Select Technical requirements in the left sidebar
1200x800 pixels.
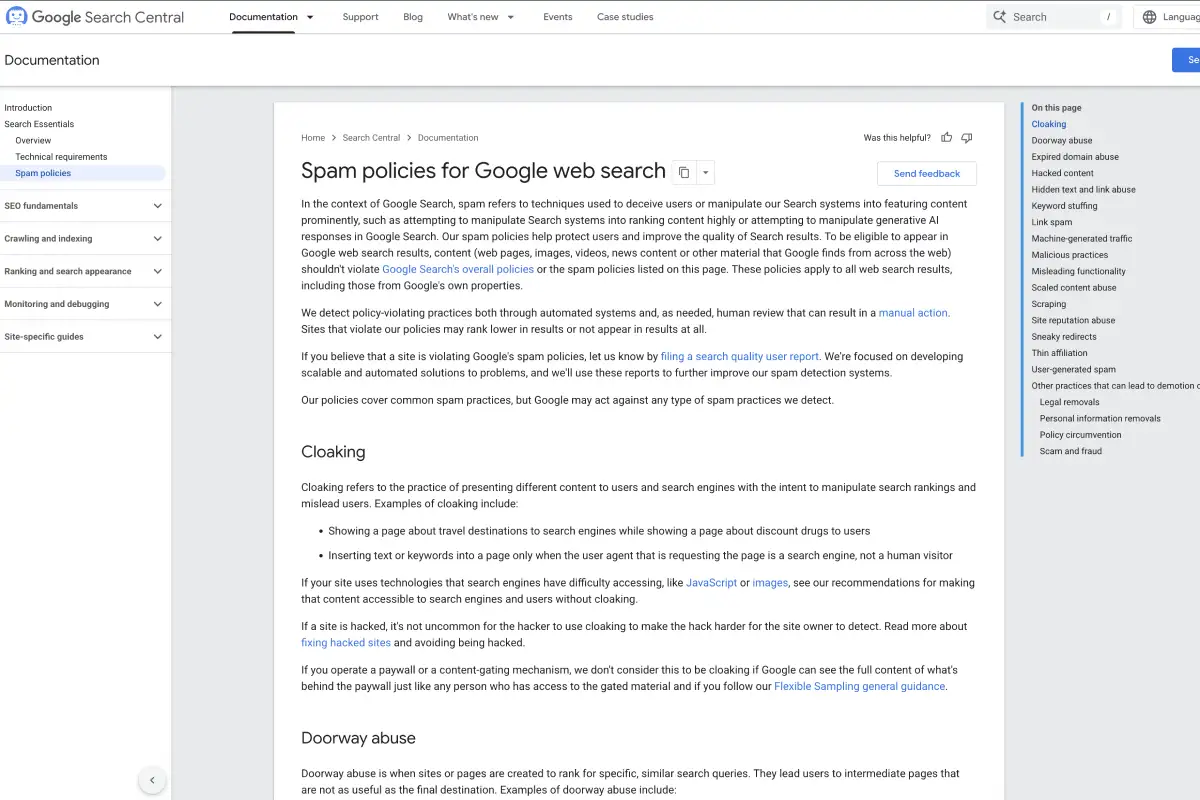click(x=61, y=157)
